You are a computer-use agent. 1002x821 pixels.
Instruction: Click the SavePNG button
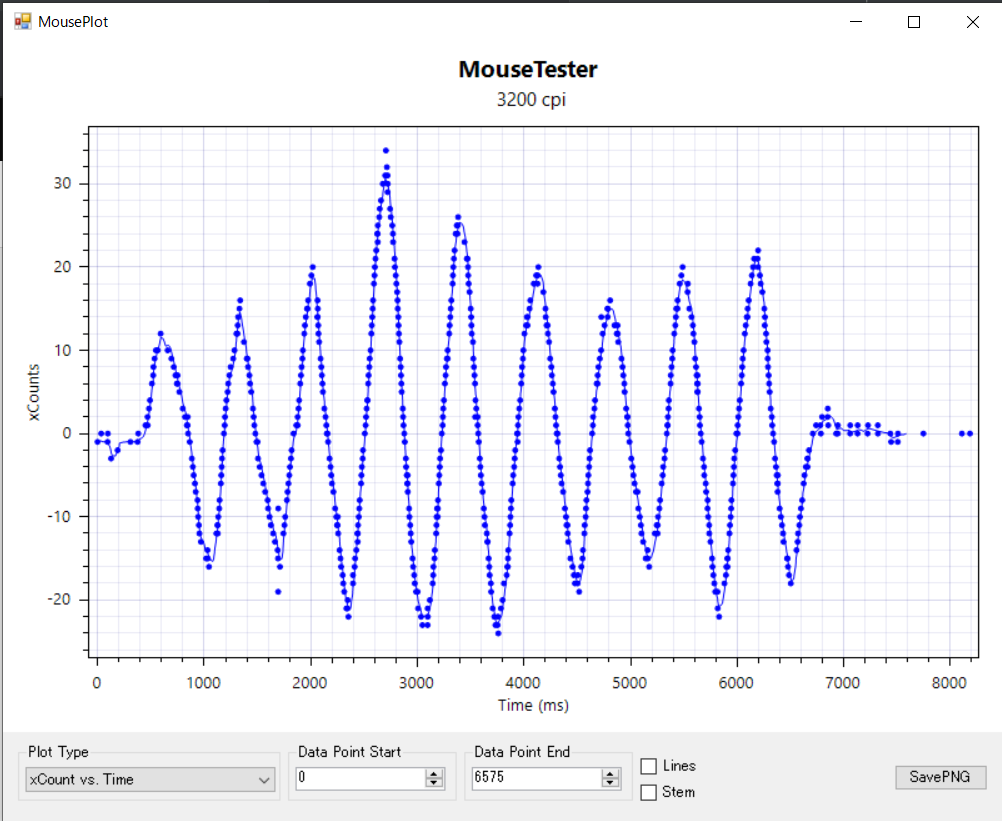(x=940, y=777)
